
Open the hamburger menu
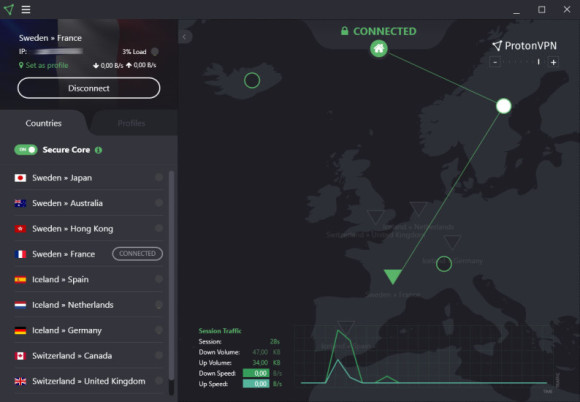(26, 9)
